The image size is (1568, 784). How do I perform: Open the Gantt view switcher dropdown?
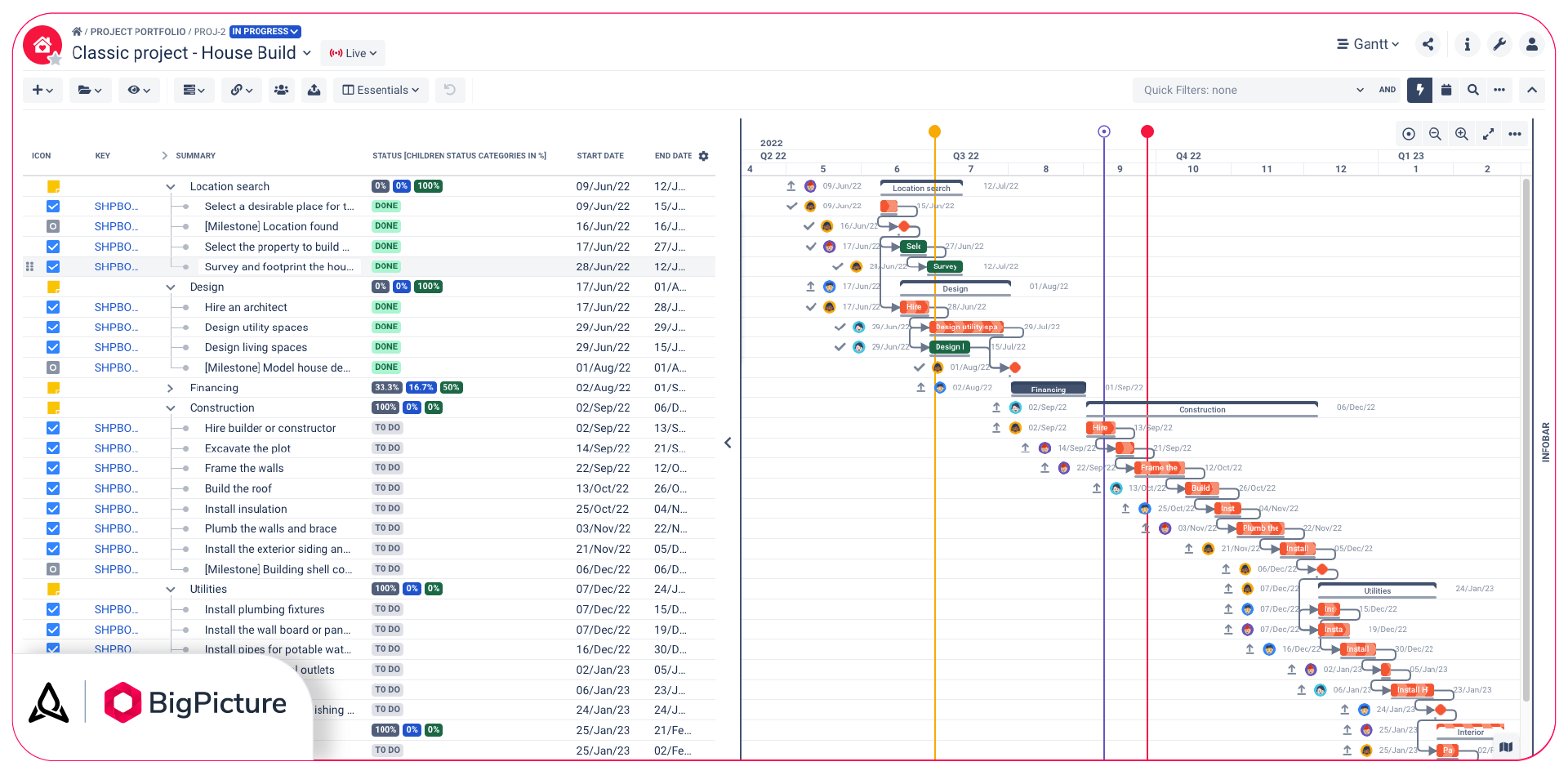[x=1368, y=44]
